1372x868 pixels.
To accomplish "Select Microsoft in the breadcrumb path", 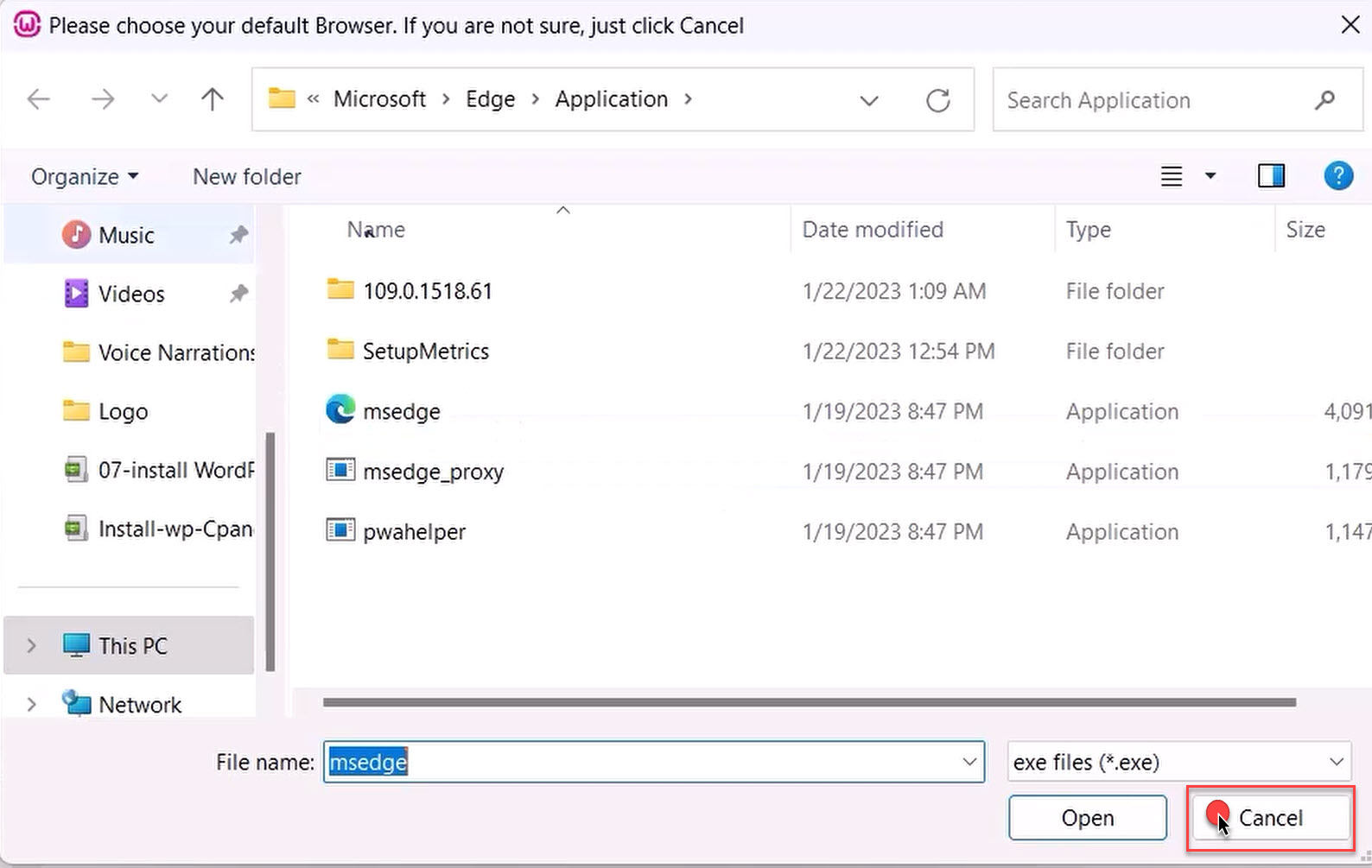I will click(379, 99).
